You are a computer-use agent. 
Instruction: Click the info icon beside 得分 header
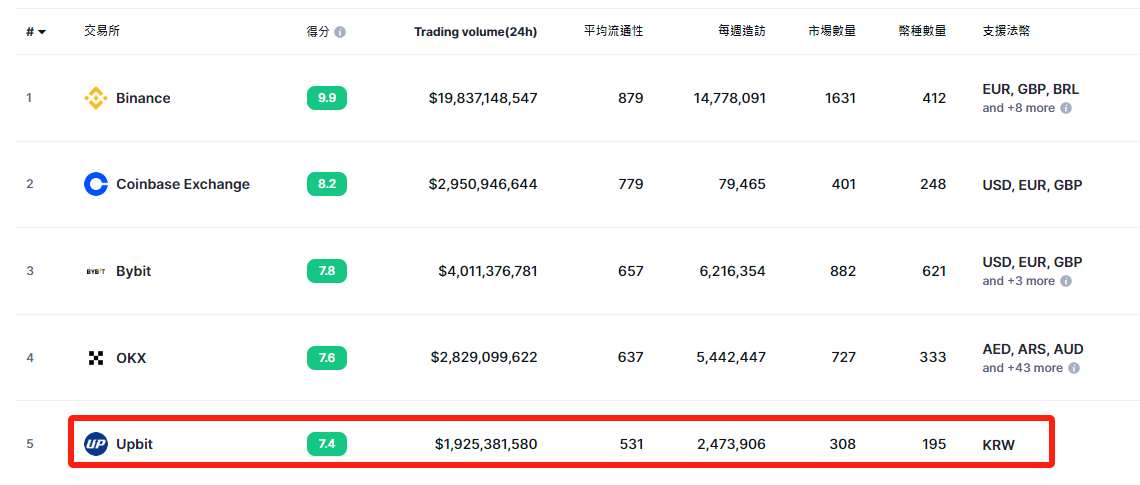tap(340, 32)
